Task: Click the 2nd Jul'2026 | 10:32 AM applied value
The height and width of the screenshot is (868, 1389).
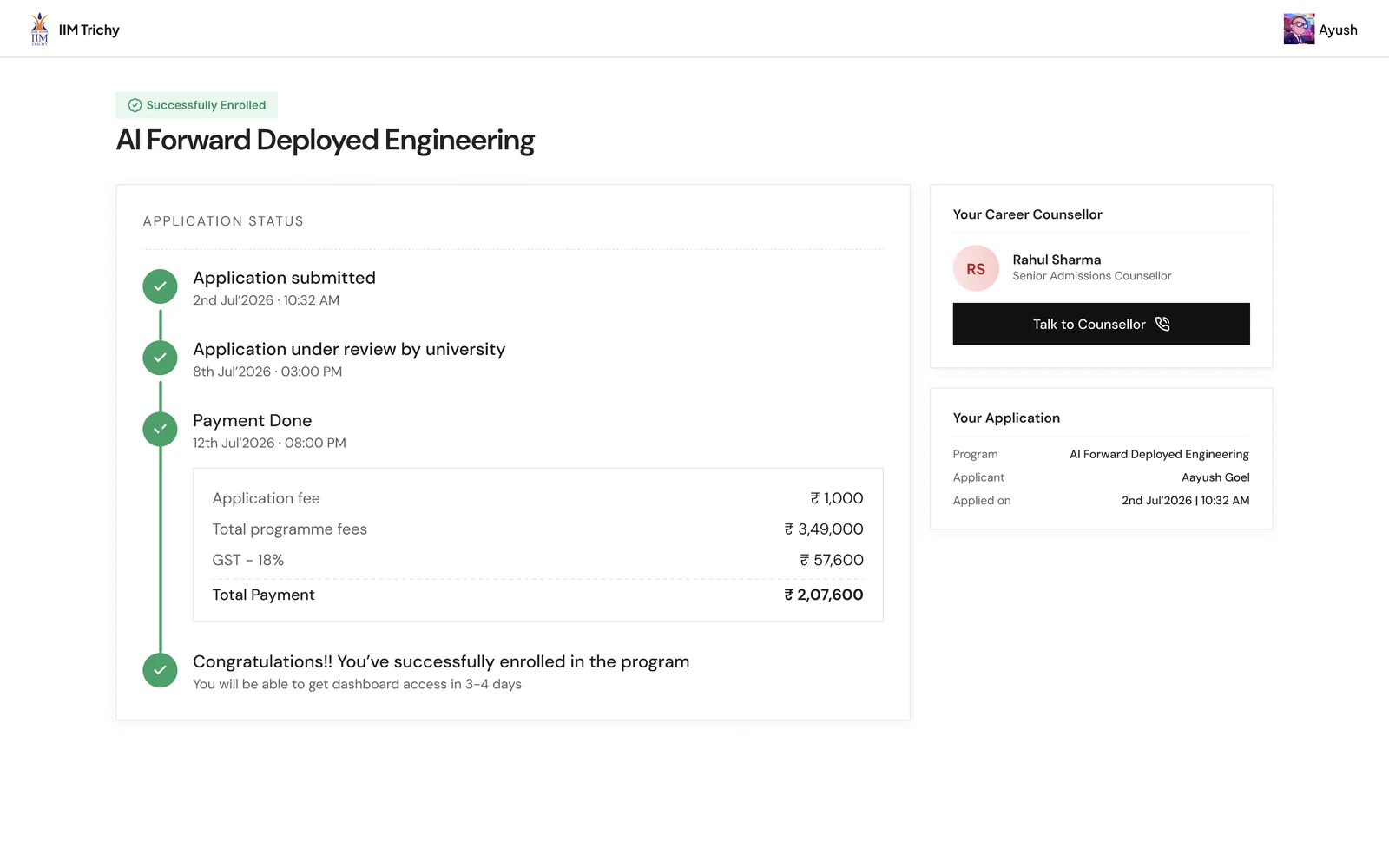Action: [x=1185, y=501]
